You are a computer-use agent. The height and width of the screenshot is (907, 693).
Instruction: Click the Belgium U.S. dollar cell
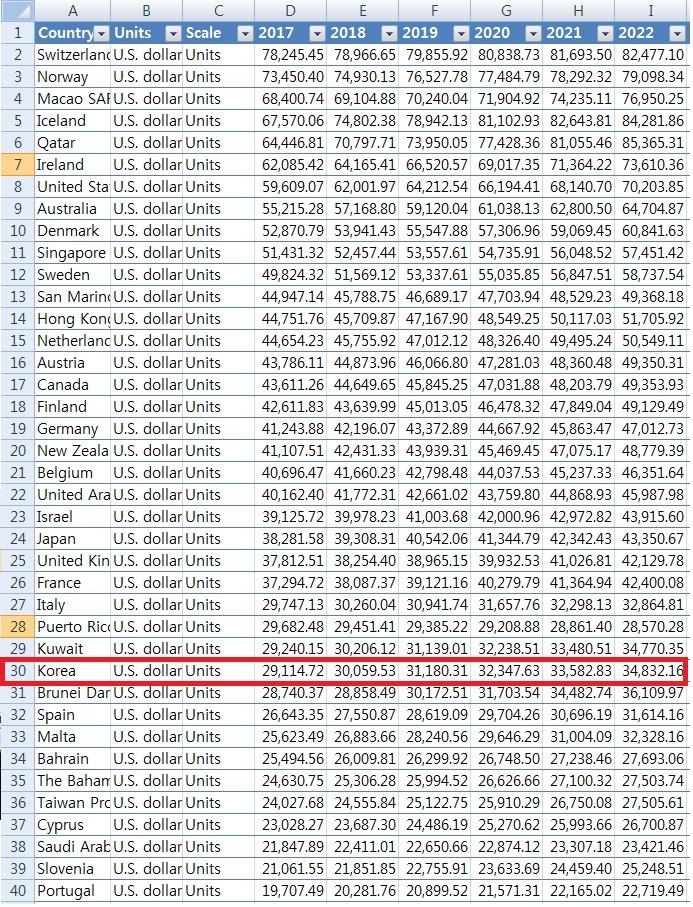pos(146,473)
